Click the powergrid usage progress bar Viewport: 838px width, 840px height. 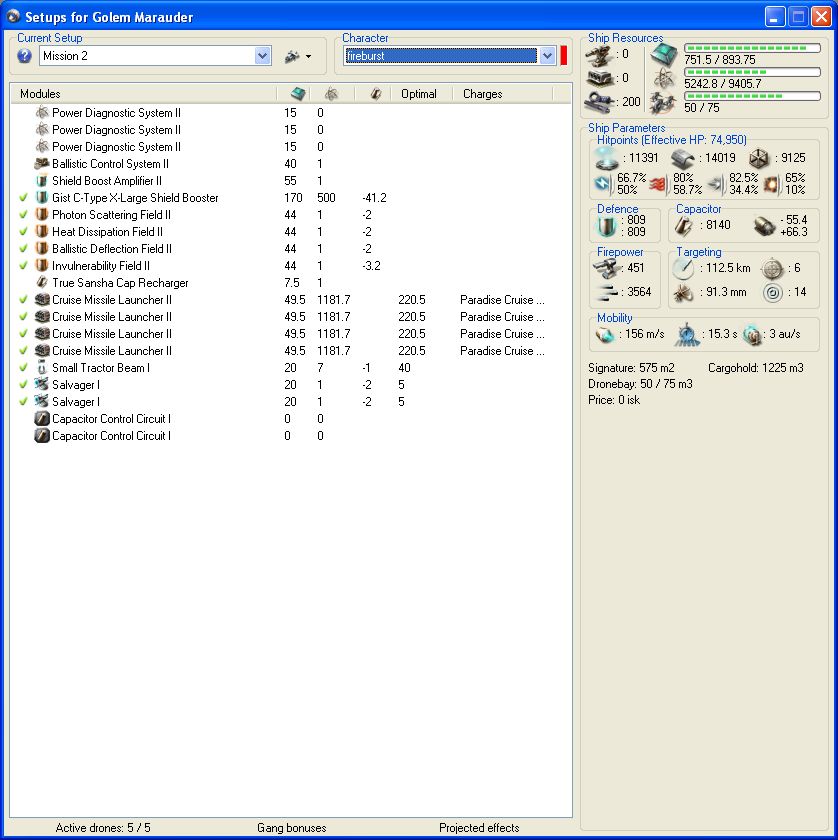click(x=752, y=72)
